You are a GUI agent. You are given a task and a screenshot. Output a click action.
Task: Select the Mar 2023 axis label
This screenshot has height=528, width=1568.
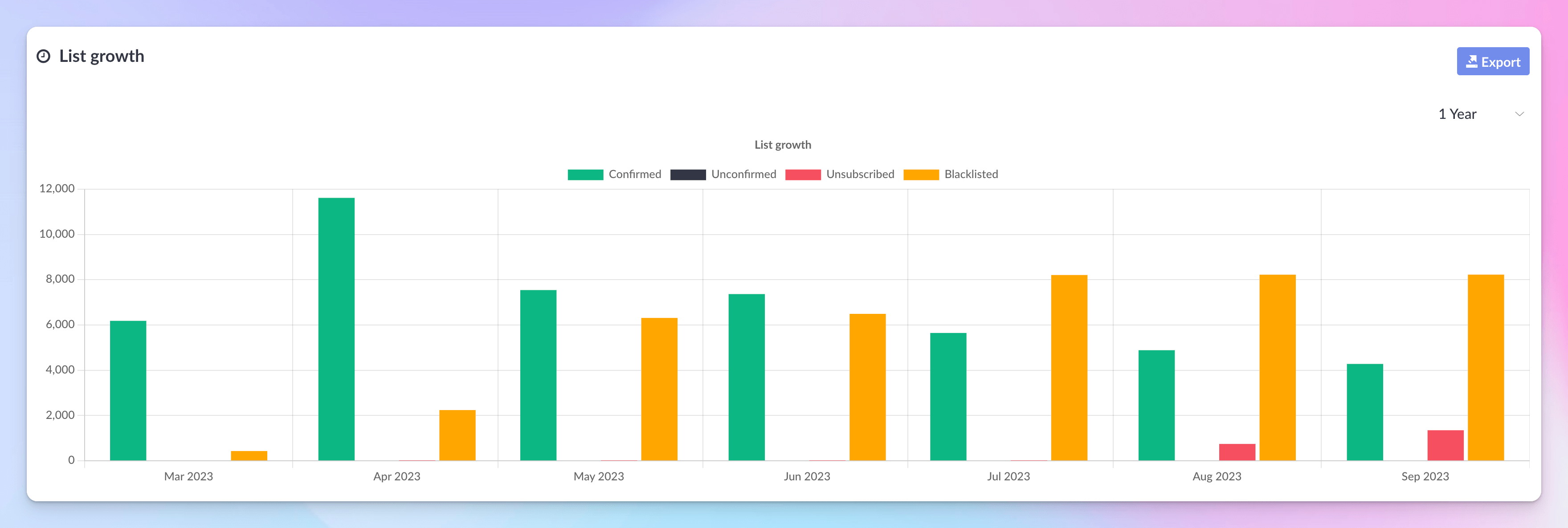[189, 476]
